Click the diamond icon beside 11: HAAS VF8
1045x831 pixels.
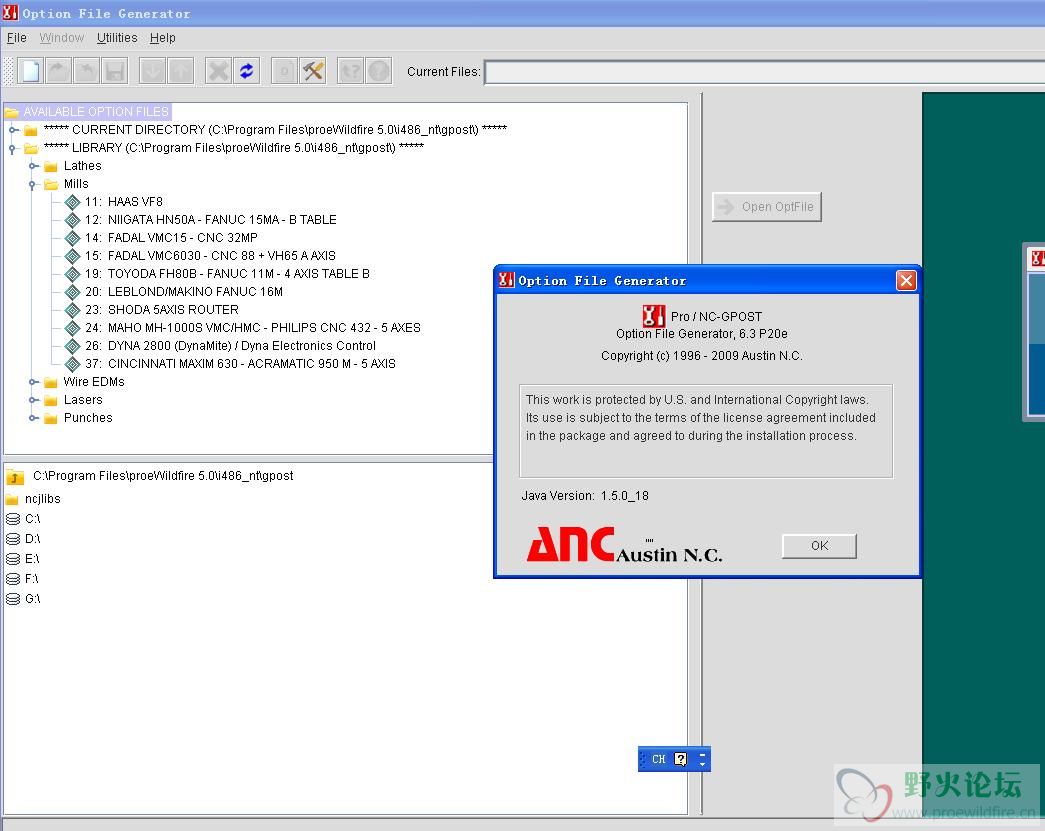point(73,202)
